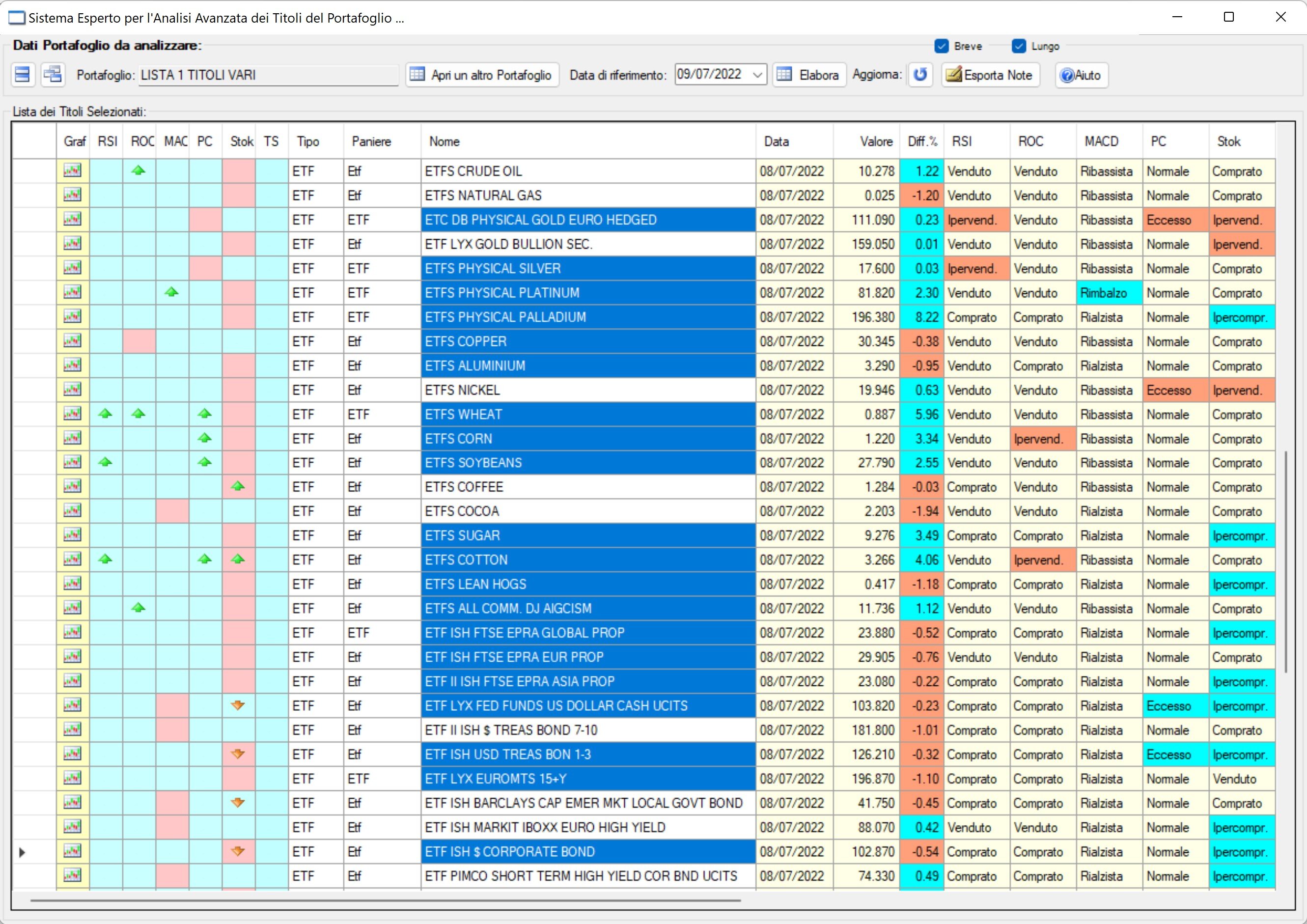Toggle the Lungo checkbox
The height and width of the screenshot is (924, 1307).
(x=1019, y=46)
